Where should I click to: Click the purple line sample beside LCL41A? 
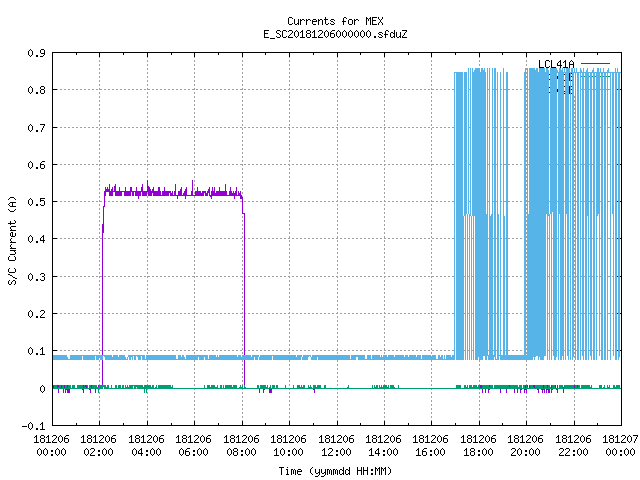(596, 64)
